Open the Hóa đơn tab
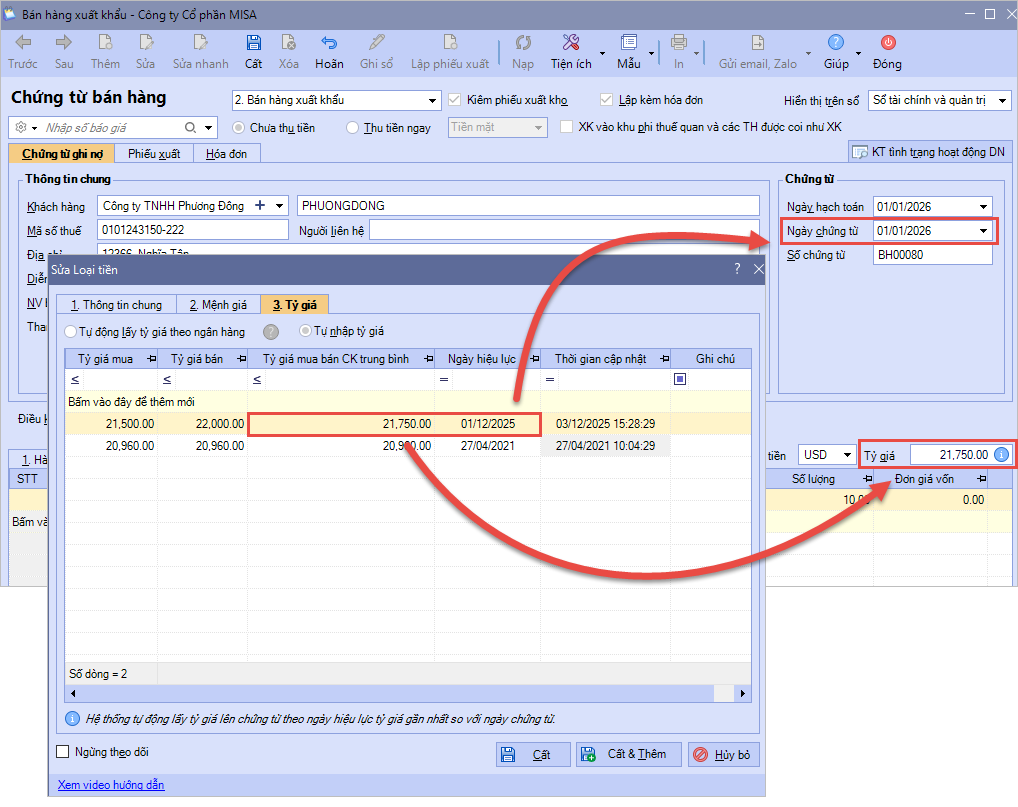1018x807 pixels. 227,153
